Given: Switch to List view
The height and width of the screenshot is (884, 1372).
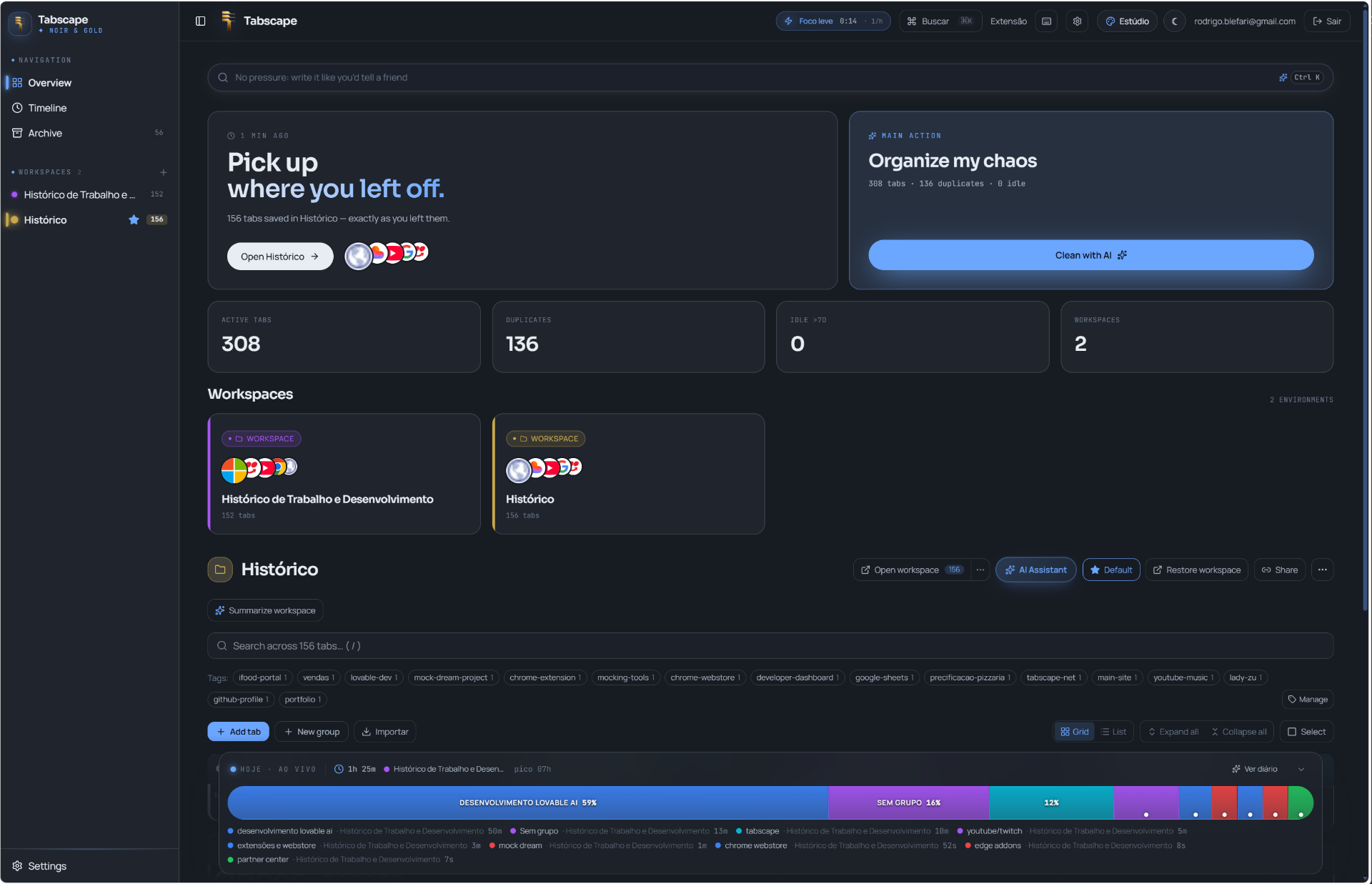Looking at the screenshot, I should [x=1114, y=732].
